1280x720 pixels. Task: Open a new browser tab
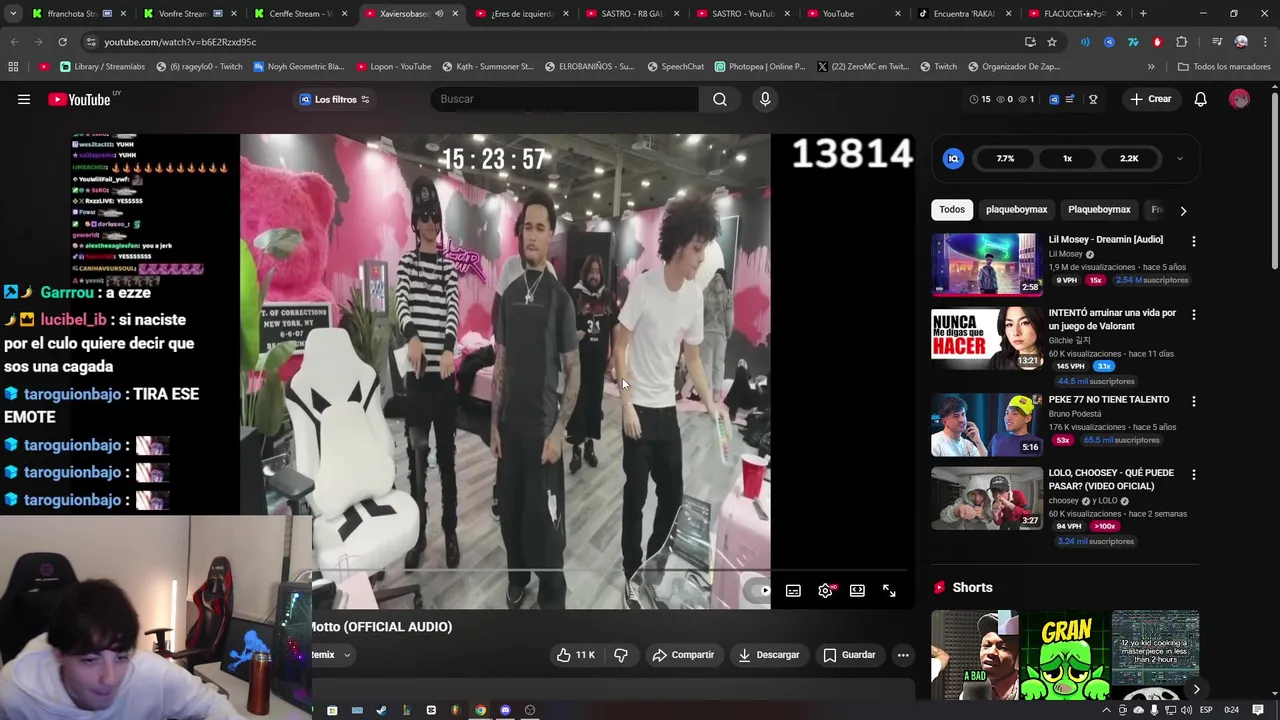click(1143, 14)
